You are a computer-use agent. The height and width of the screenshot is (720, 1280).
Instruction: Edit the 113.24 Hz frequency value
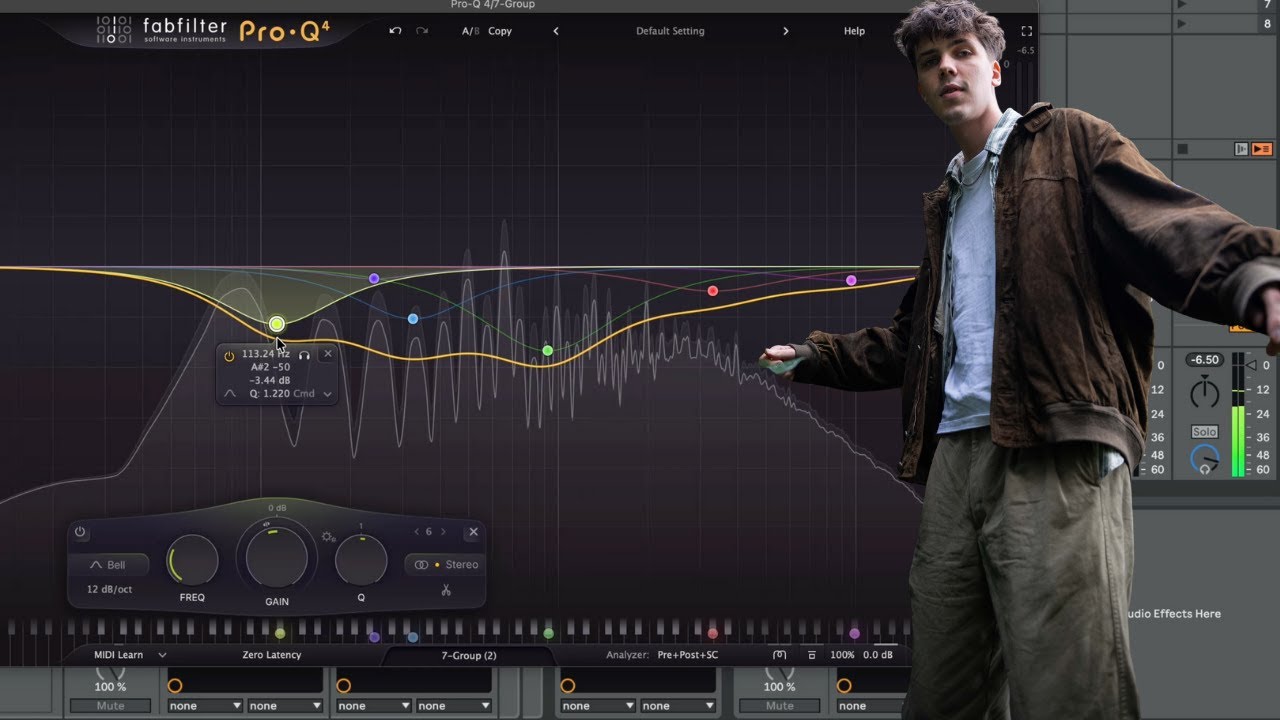[x=265, y=354]
